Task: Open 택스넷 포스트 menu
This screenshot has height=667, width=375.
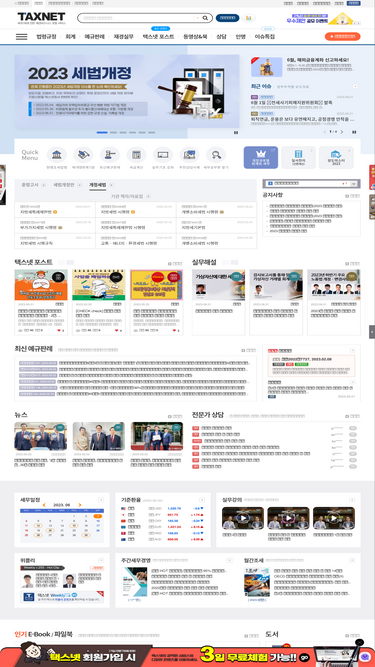Action: click(x=158, y=37)
